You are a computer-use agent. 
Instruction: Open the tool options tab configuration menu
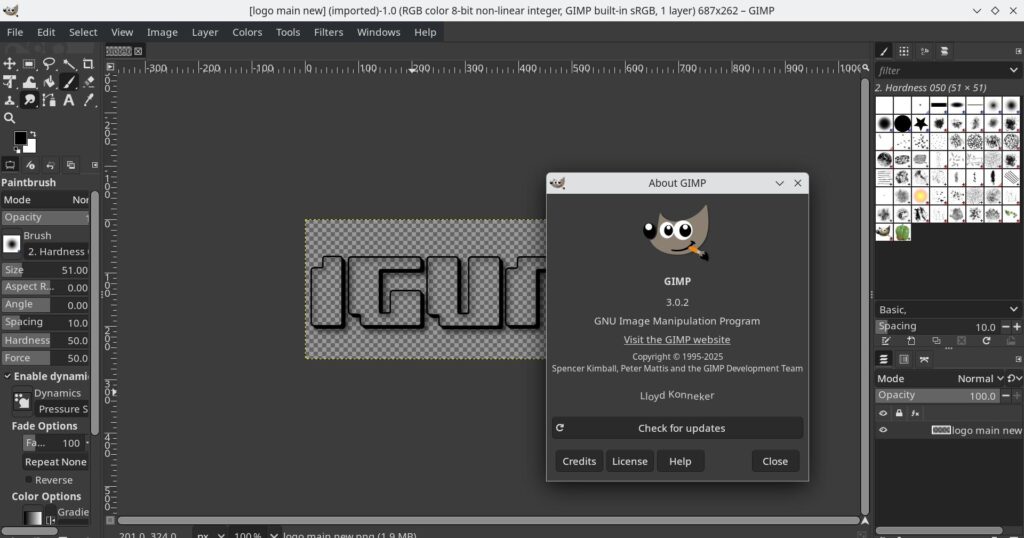(x=95, y=165)
